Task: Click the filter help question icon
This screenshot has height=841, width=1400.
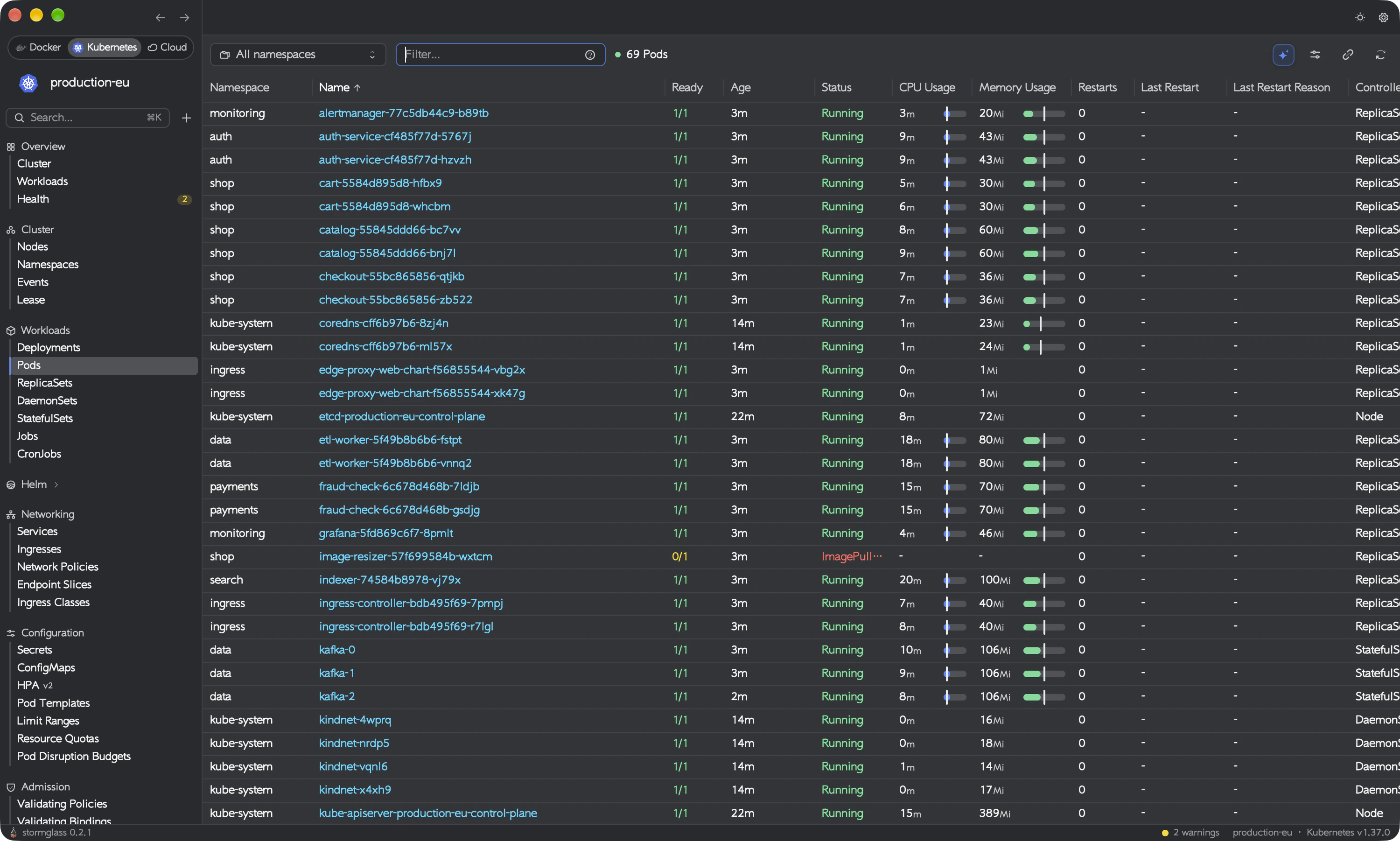Action: pos(590,55)
